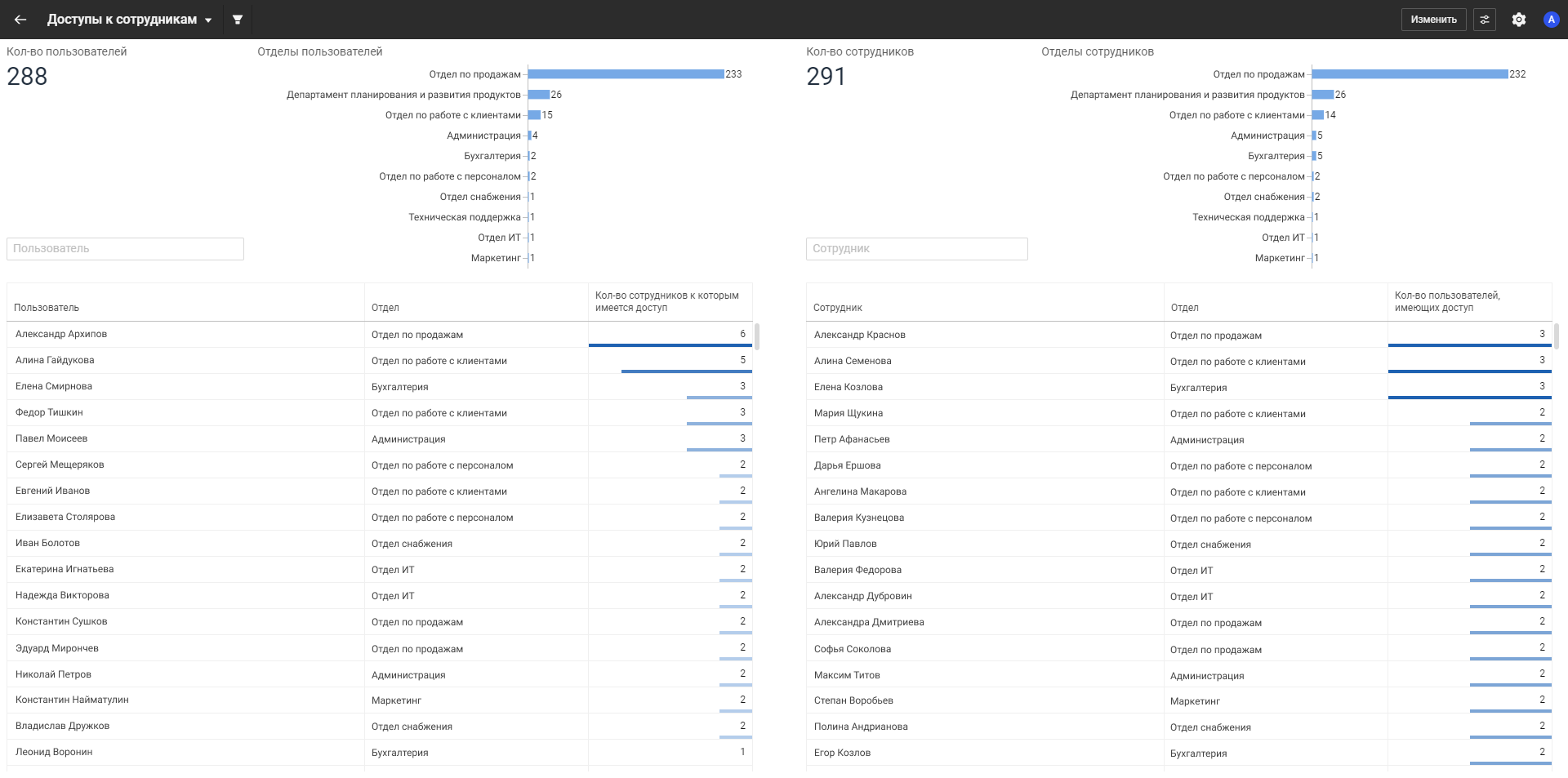Select row Константин Найматулин
Image resolution: width=1568 pixels, height=778 pixels.
pyautogui.click(x=379, y=700)
